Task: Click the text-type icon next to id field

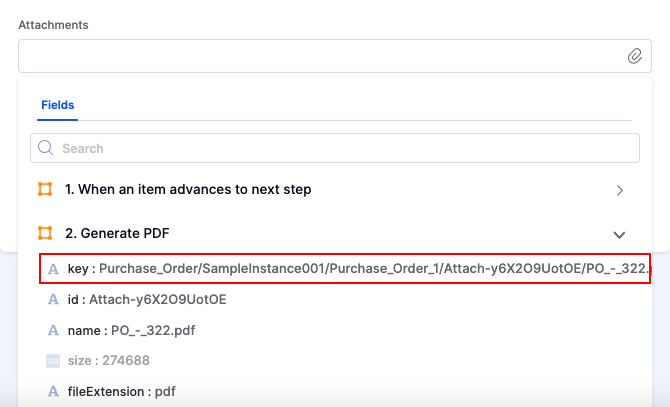Action: 53,299
